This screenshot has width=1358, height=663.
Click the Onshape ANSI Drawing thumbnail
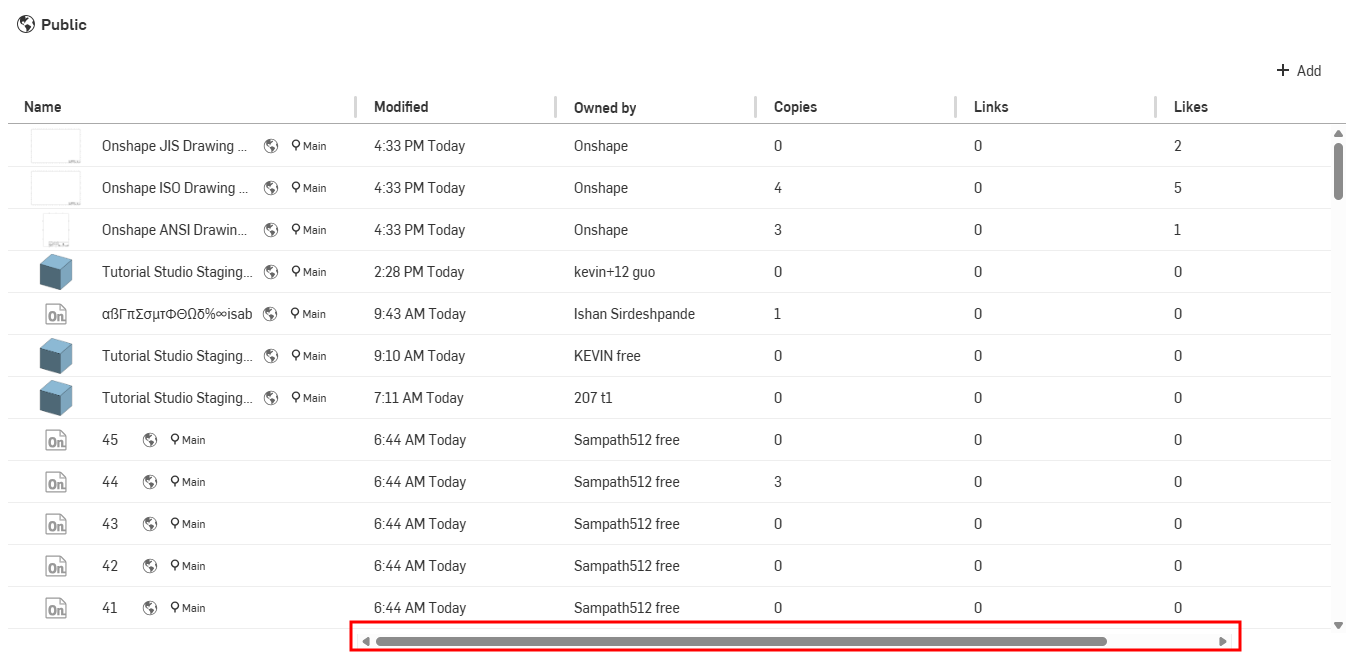(x=56, y=229)
